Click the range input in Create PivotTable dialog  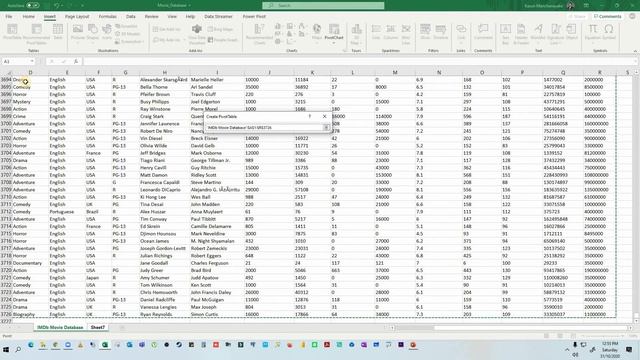pos(264,128)
